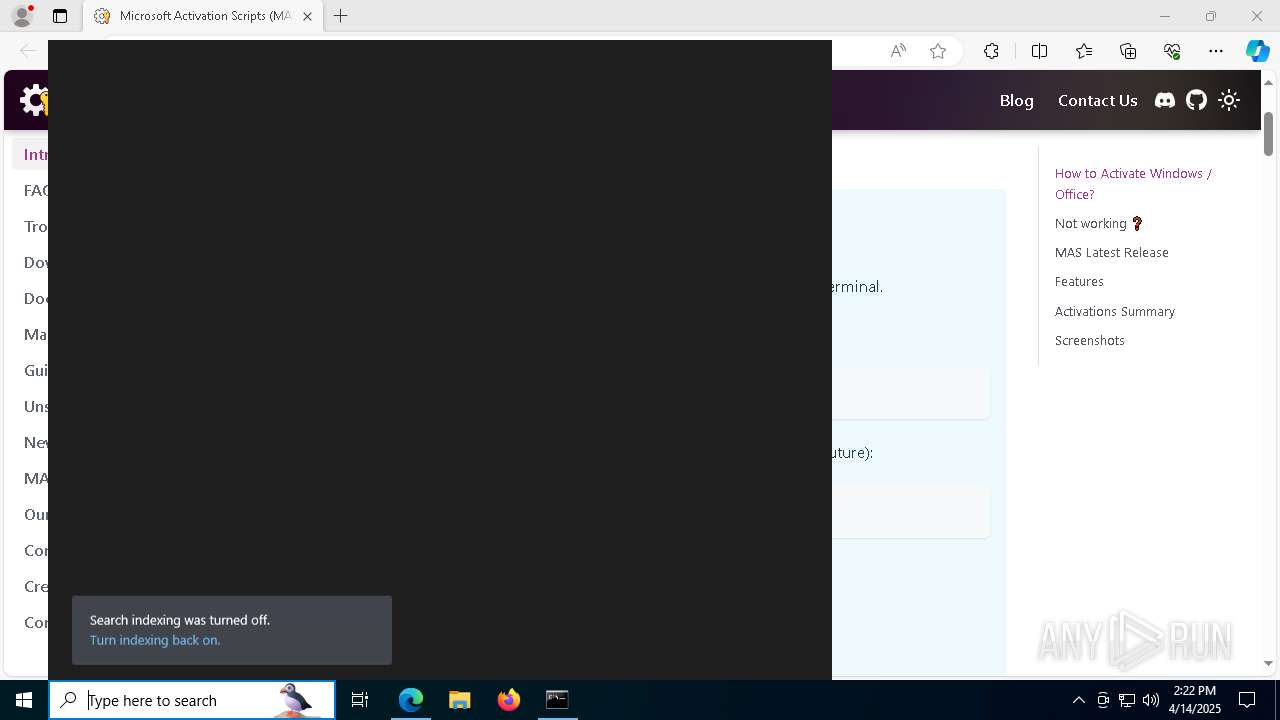This screenshot has width=1280, height=720.
Task: Open the Favorites list
Action: [x=1084, y=51]
